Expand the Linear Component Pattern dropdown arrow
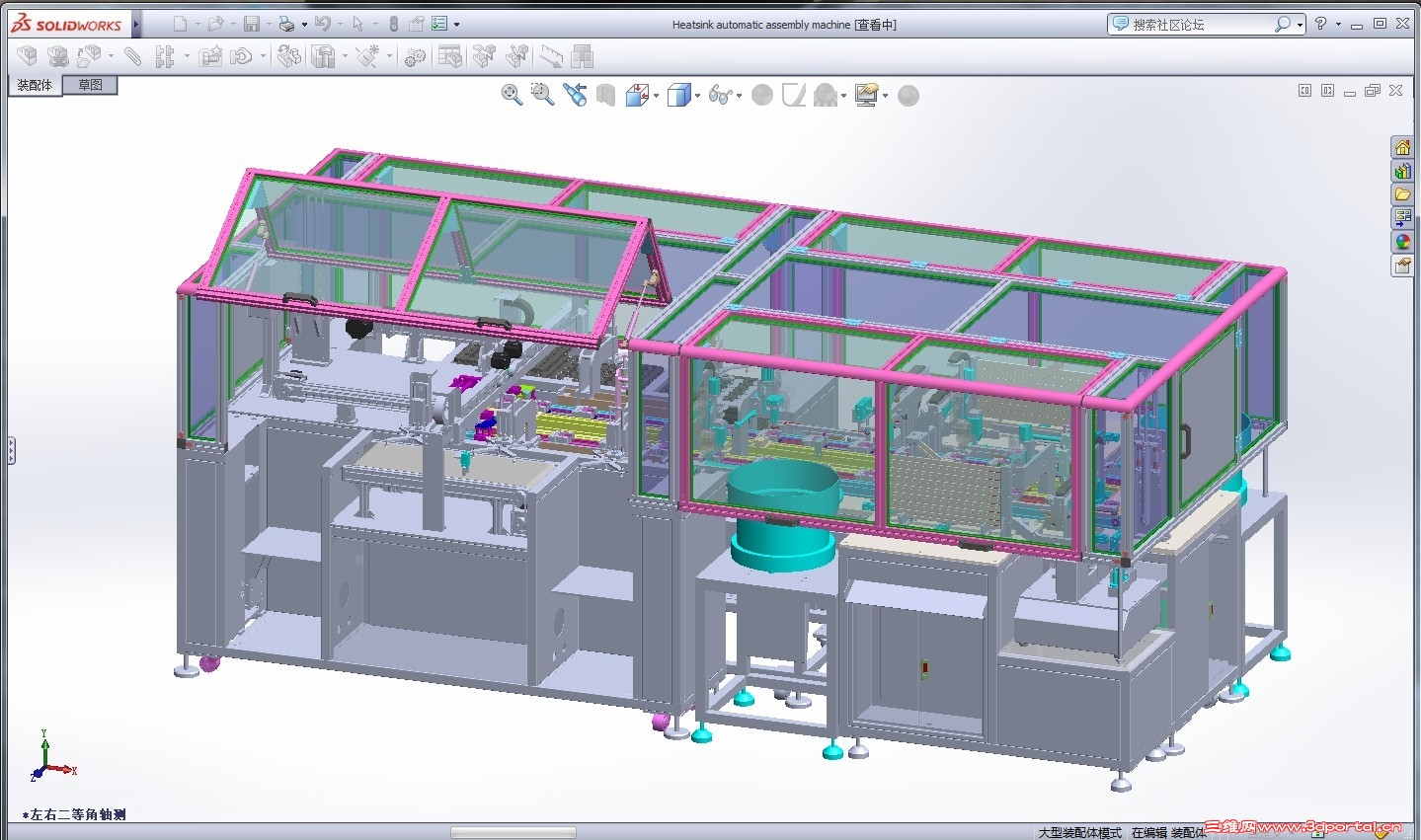 (x=187, y=57)
